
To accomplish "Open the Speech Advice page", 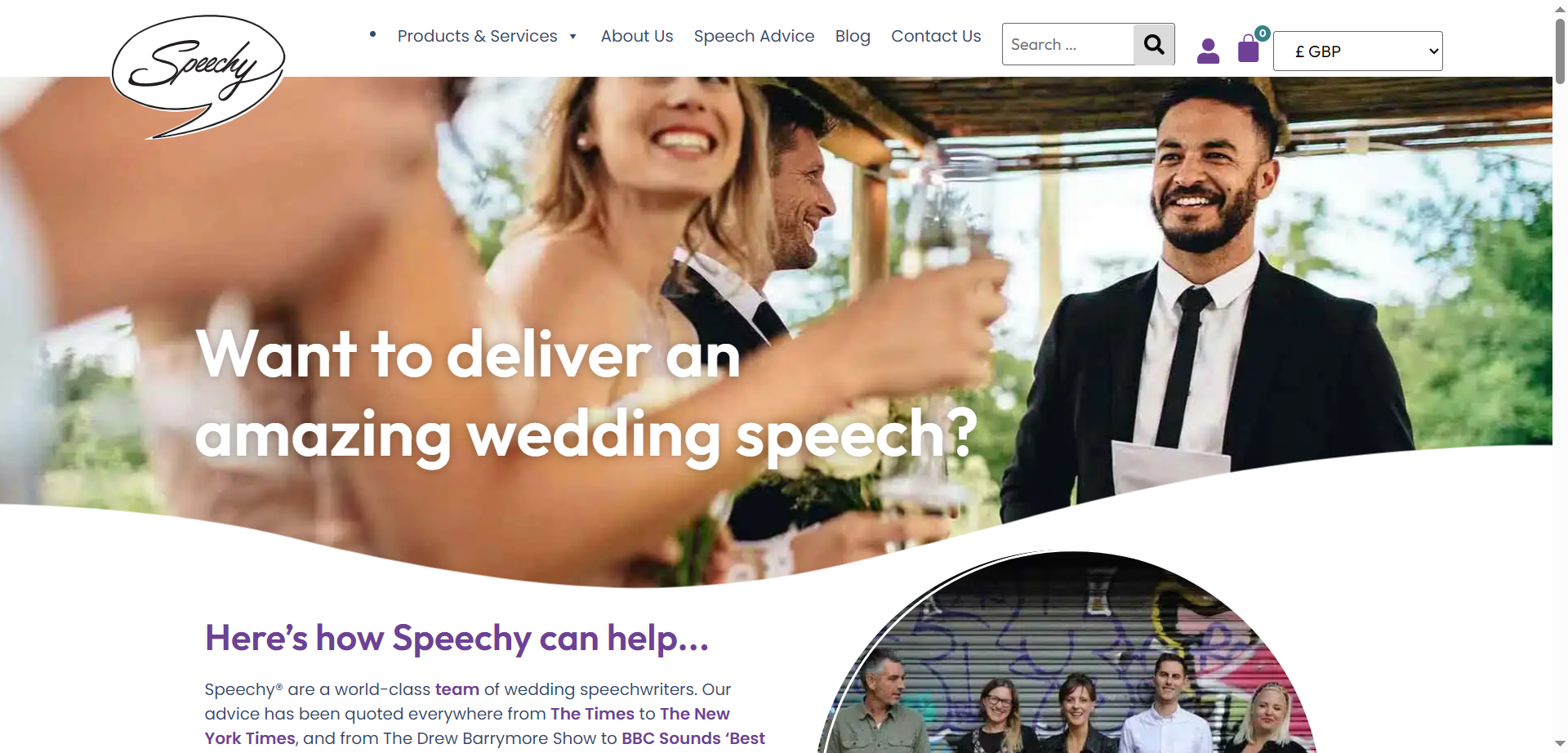I will tap(754, 36).
